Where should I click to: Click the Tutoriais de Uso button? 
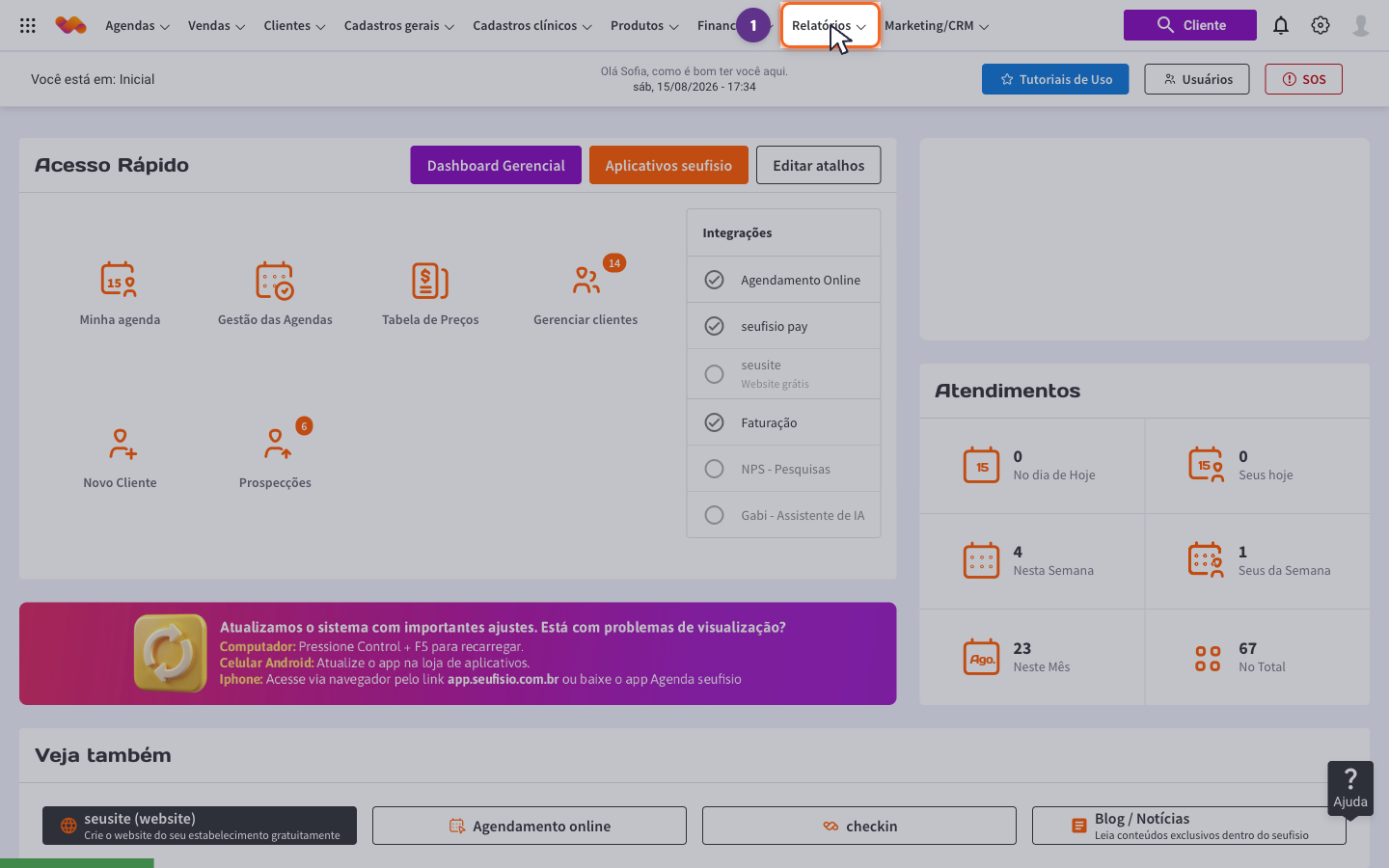pos(1055,79)
